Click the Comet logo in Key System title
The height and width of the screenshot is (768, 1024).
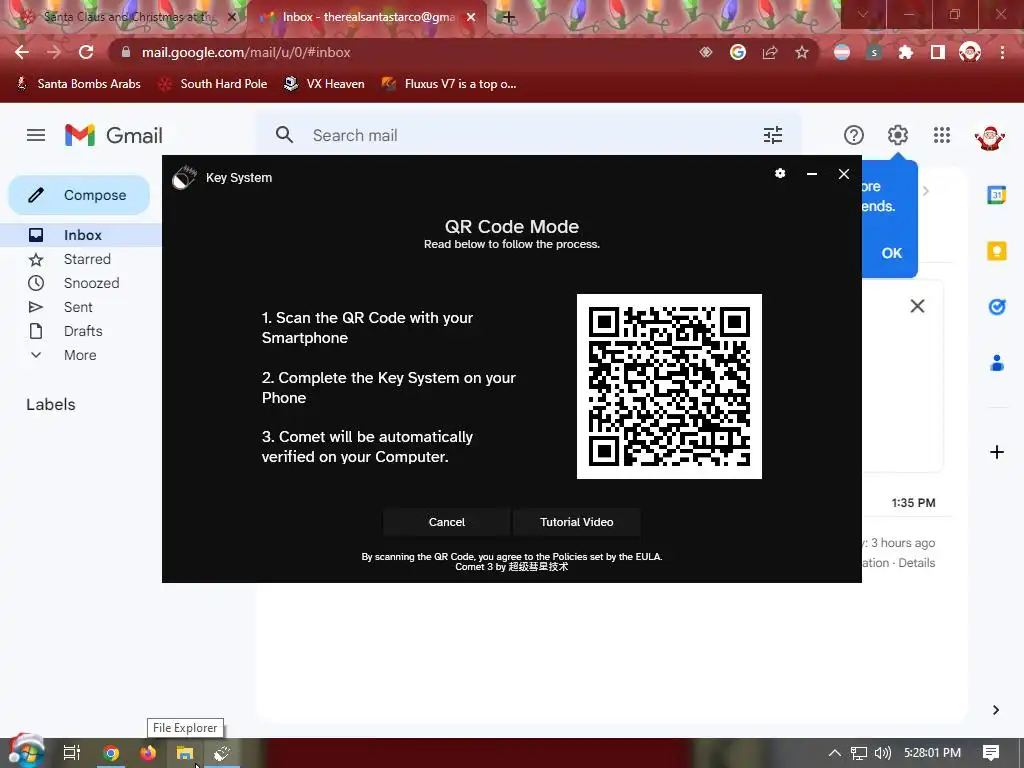(184, 177)
